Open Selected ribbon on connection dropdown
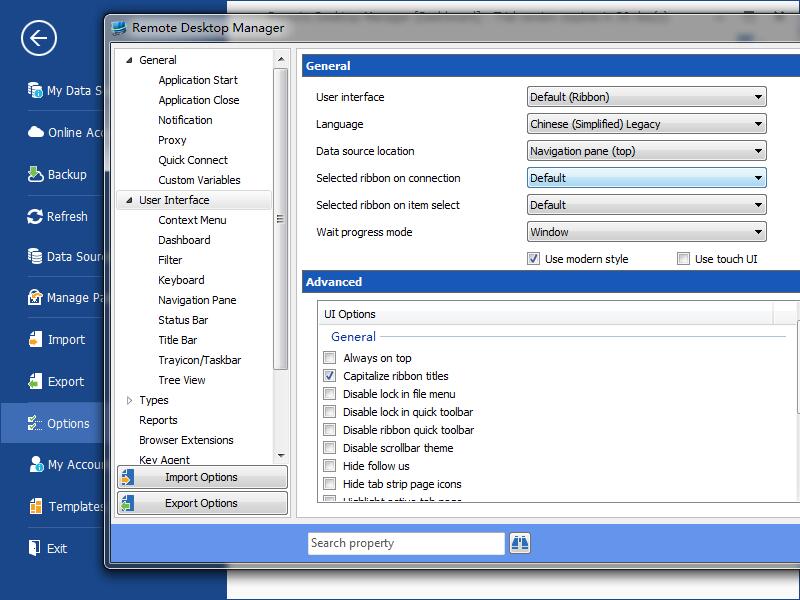 tap(646, 178)
